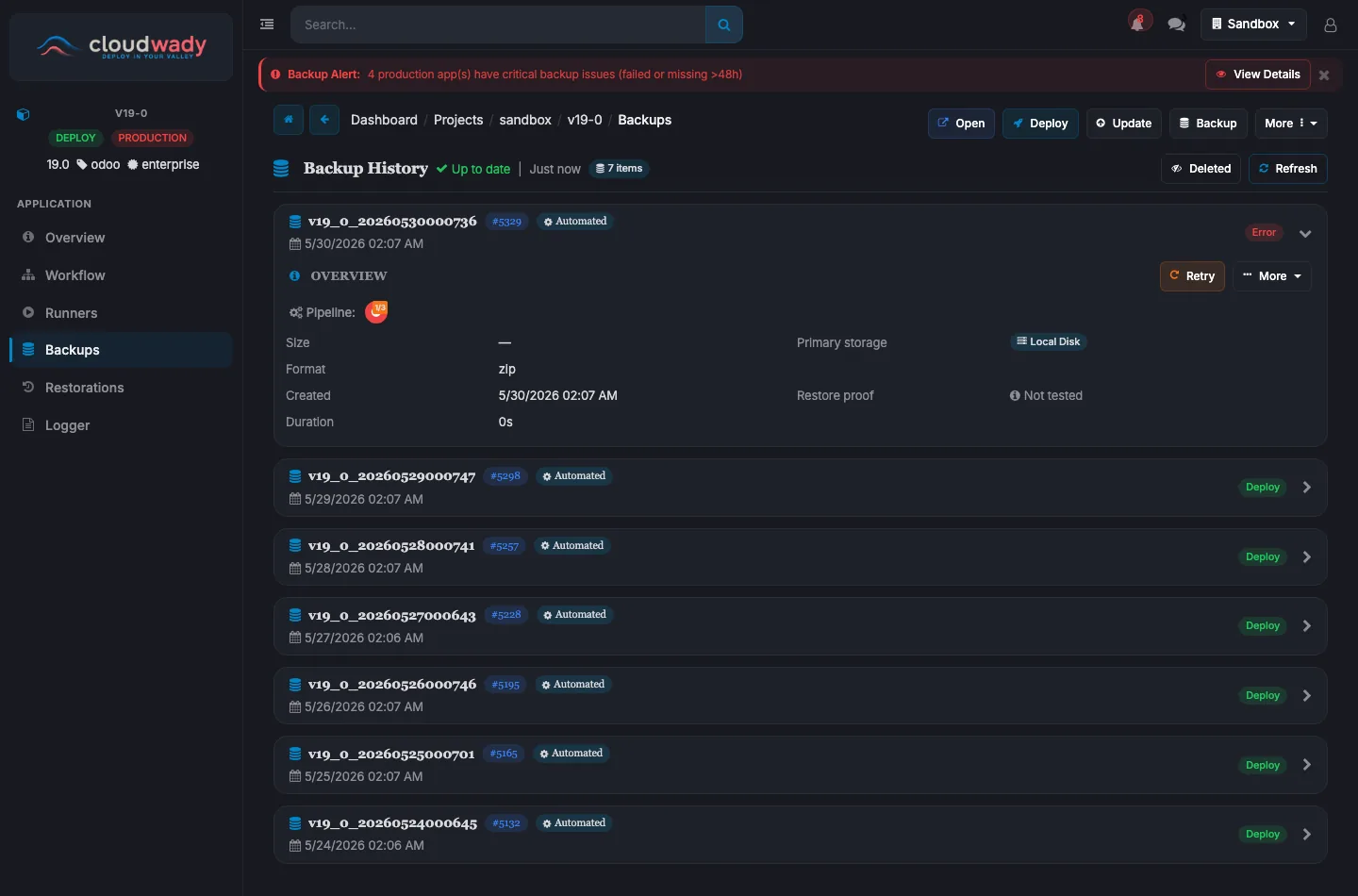Open the chat messages icon
Image resolution: width=1358 pixels, height=896 pixels.
(x=1176, y=25)
